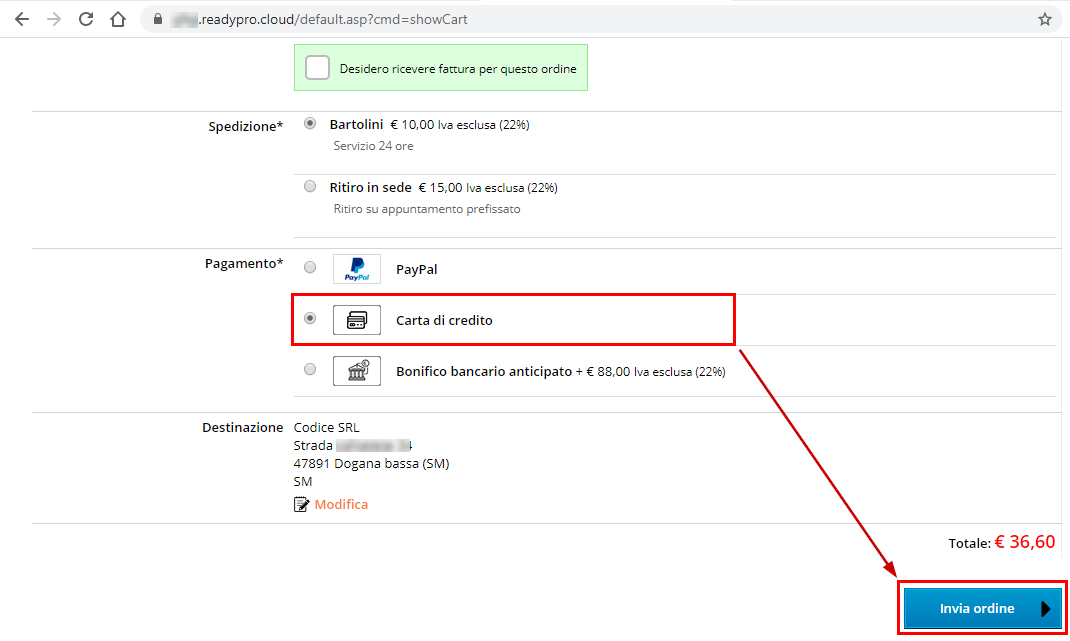Click the + € 88,00 surcharge text
The image size is (1070, 641).
(x=603, y=372)
